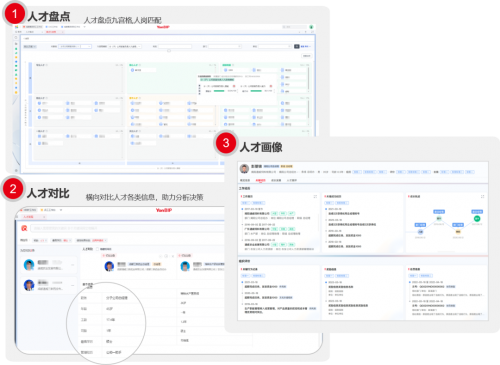Click the green user avatar icon at top right
The image size is (500, 365).
(x=311, y=27)
